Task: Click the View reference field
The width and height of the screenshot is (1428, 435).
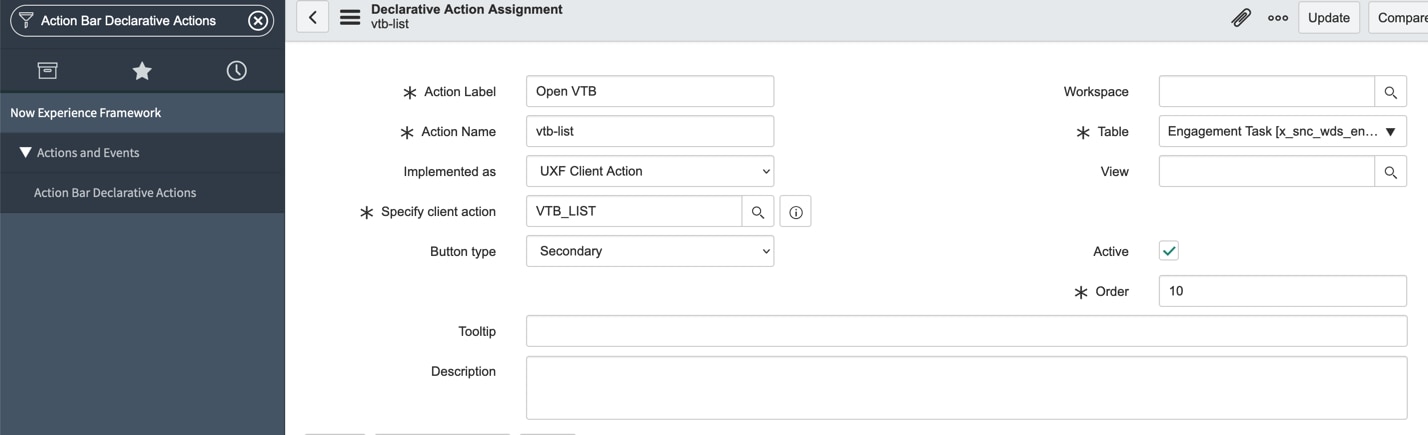Action: coord(1267,171)
